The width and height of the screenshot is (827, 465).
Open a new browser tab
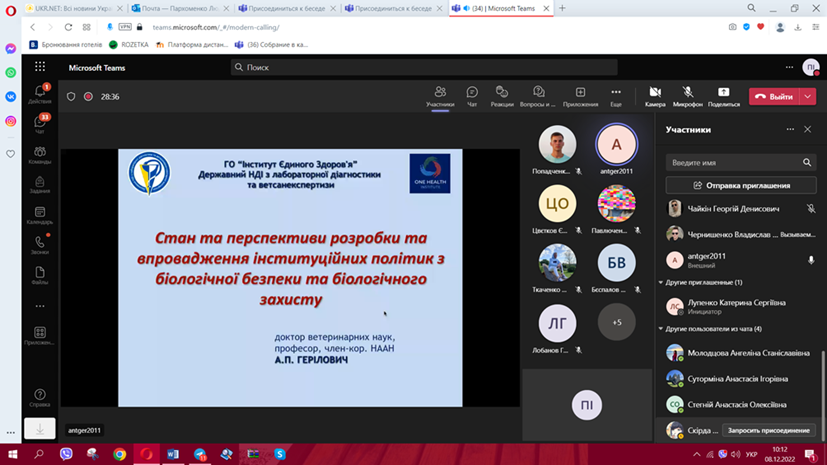pyautogui.click(x=562, y=8)
